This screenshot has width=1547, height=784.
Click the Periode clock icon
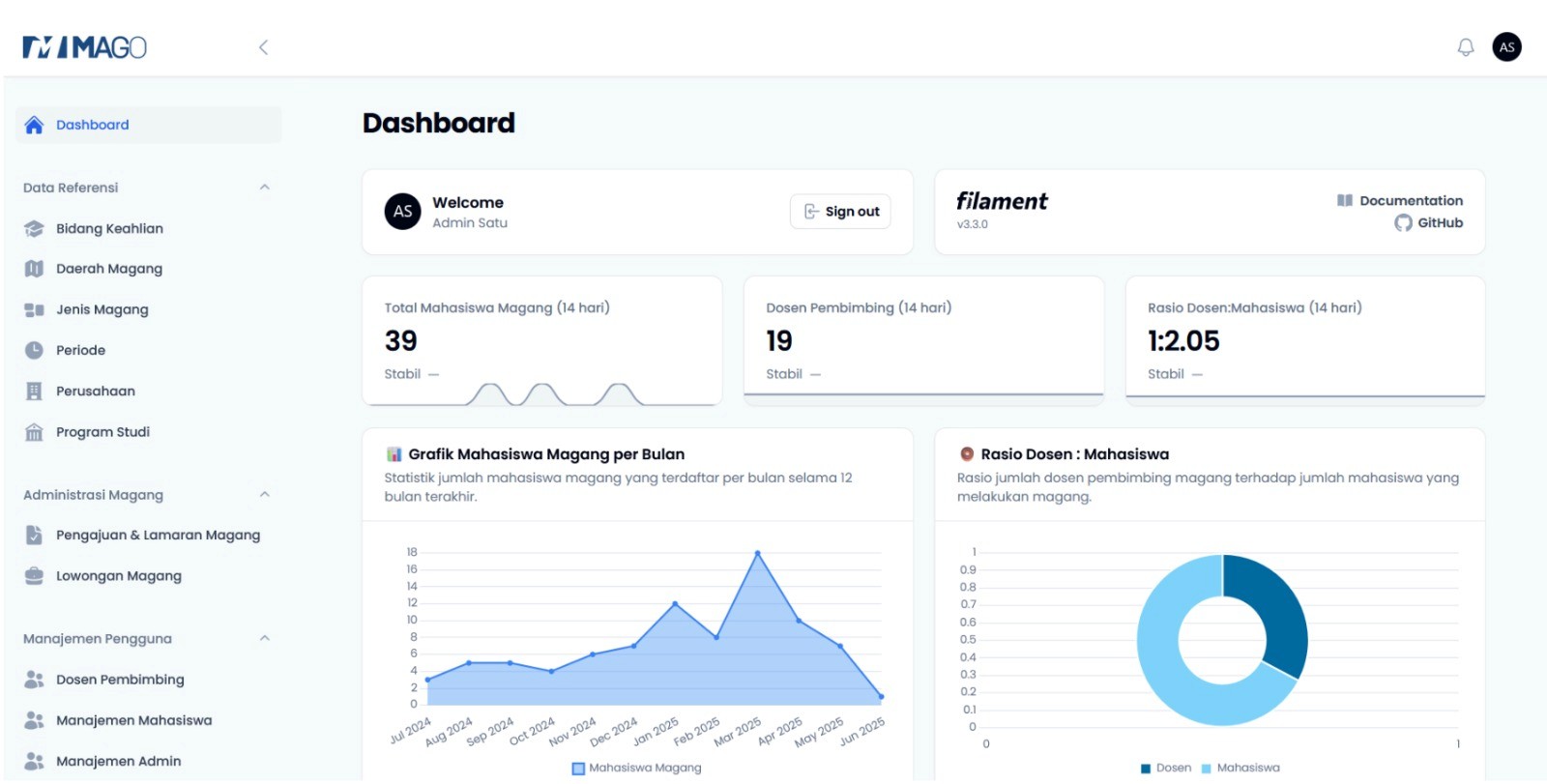coord(34,350)
